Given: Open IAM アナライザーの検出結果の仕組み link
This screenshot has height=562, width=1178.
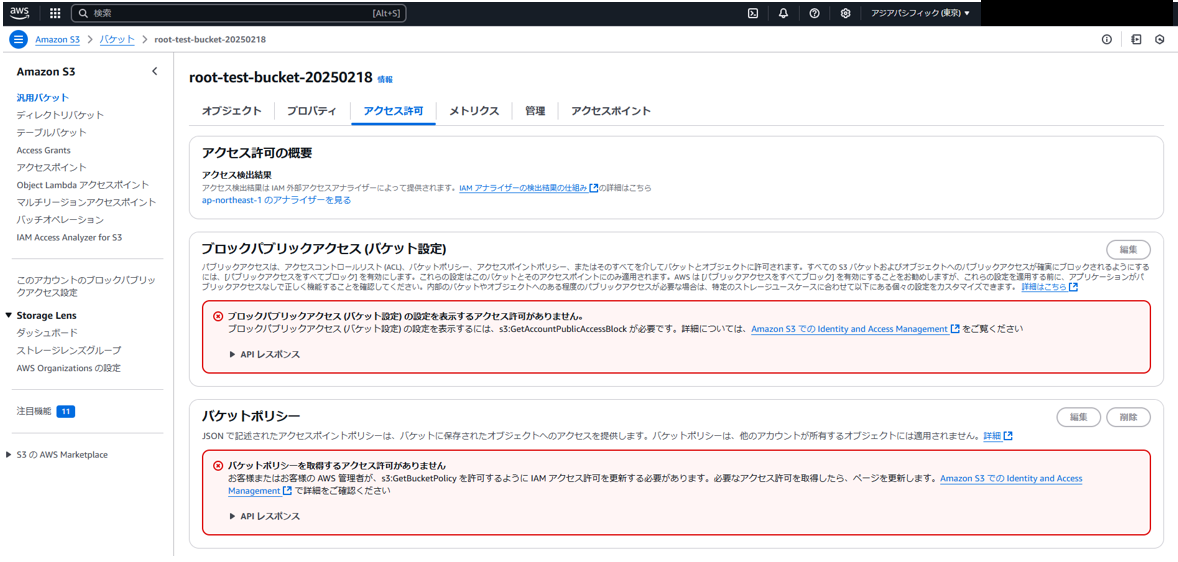Looking at the screenshot, I should click(x=528, y=188).
